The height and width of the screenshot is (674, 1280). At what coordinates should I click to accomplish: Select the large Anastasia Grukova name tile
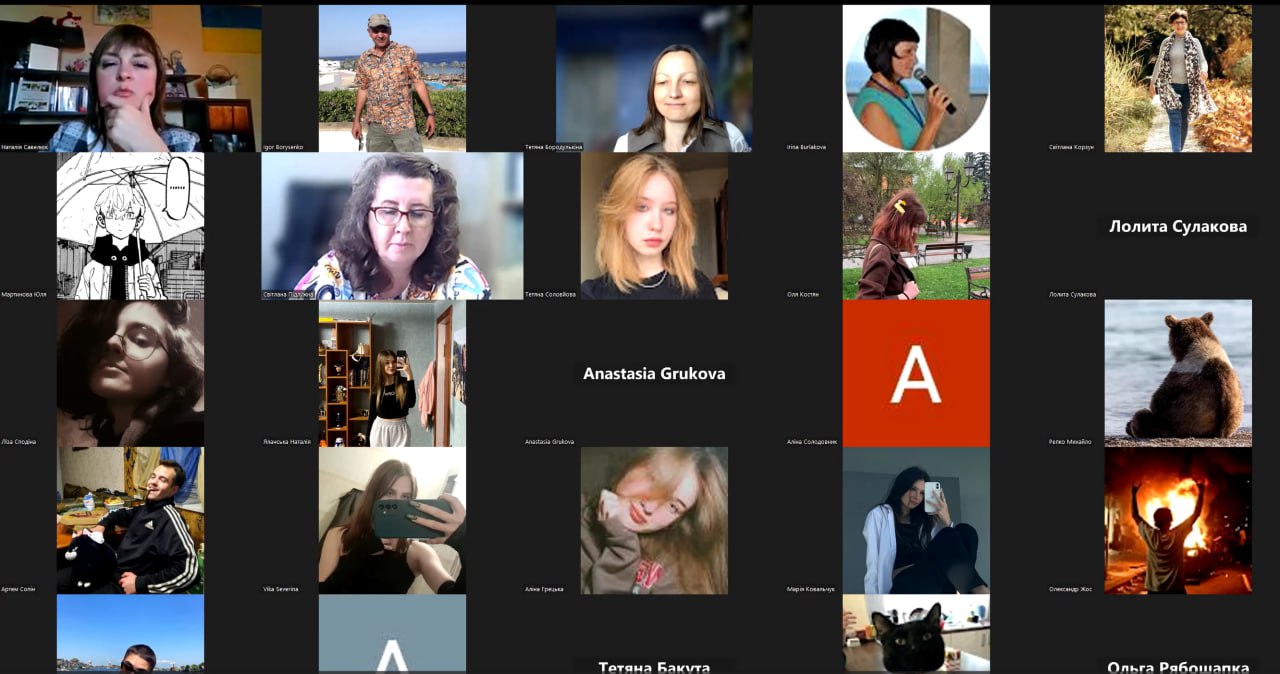654,373
